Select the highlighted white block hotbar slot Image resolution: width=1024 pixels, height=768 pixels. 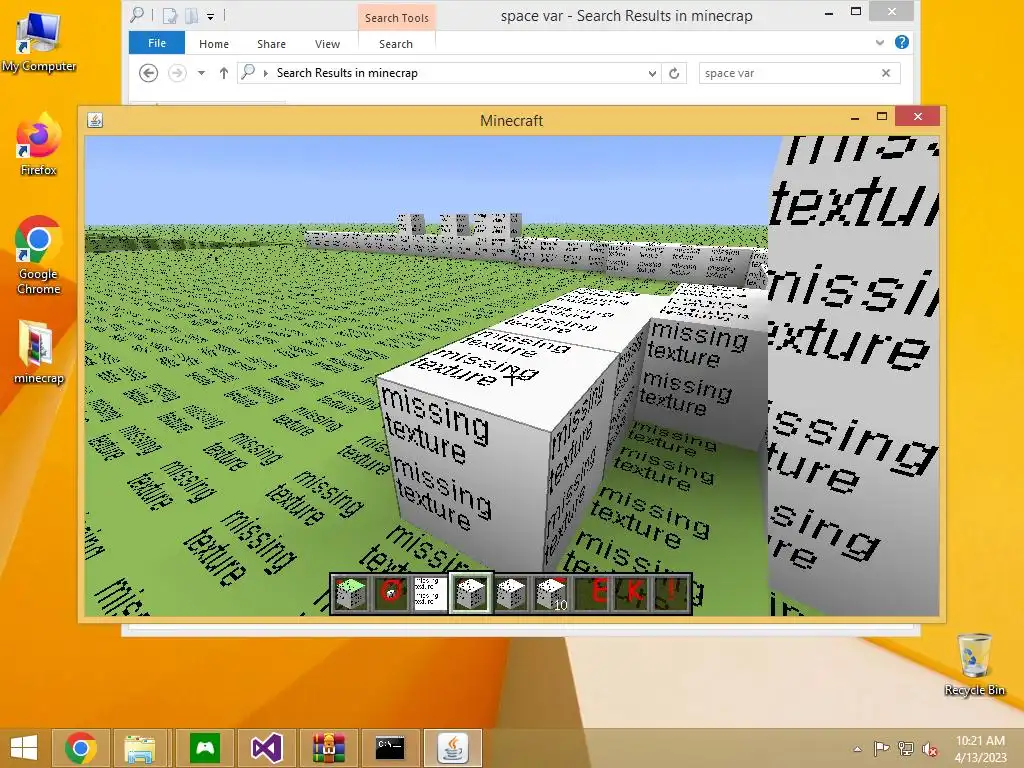pos(470,593)
